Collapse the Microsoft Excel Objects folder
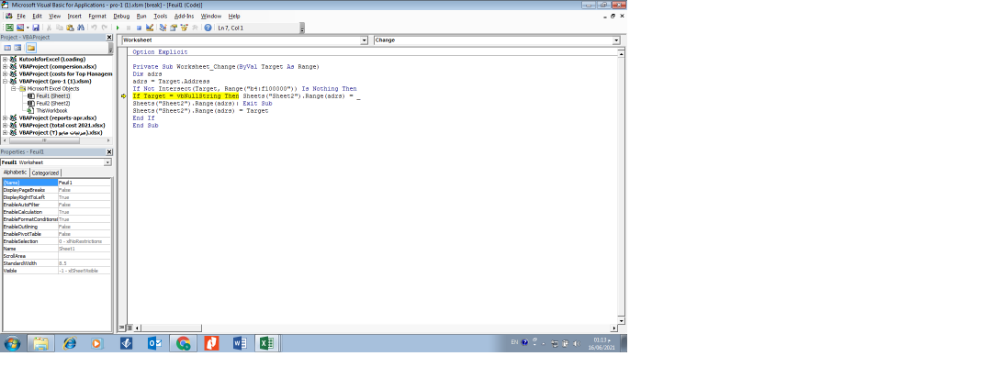The height and width of the screenshot is (378, 1000). tap(13, 89)
